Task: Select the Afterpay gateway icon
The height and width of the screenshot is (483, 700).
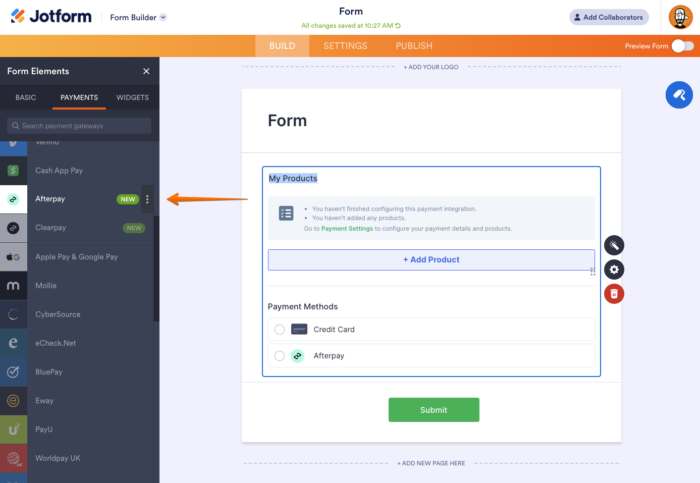Action: pyautogui.click(x=13, y=199)
